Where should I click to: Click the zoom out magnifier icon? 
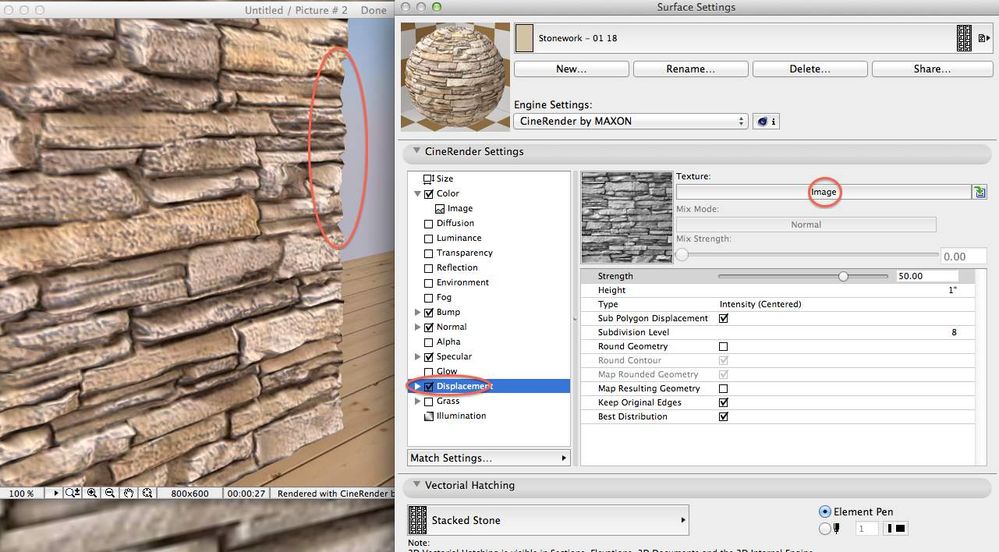coord(110,493)
